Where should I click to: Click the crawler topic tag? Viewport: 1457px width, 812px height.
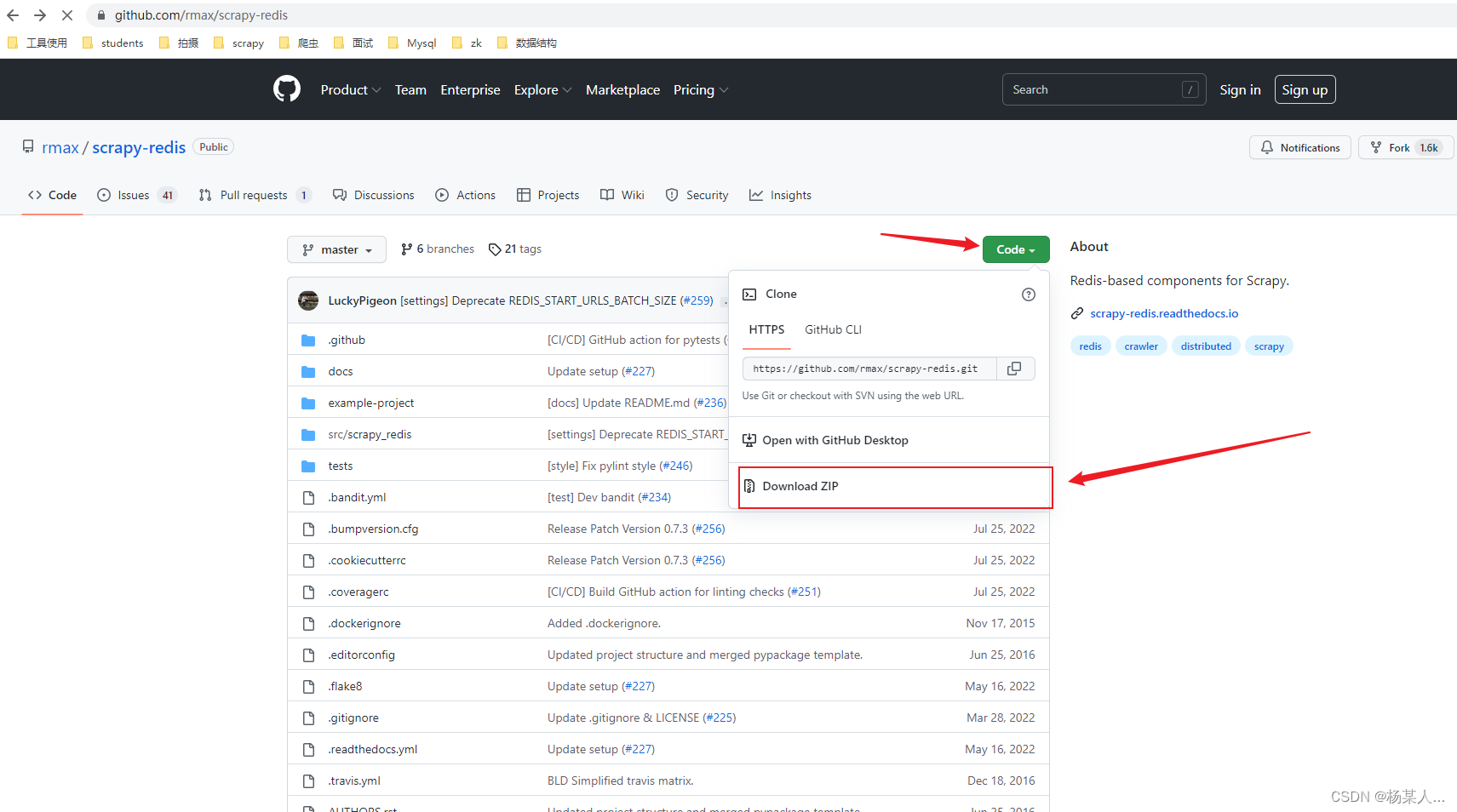[1141, 346]
